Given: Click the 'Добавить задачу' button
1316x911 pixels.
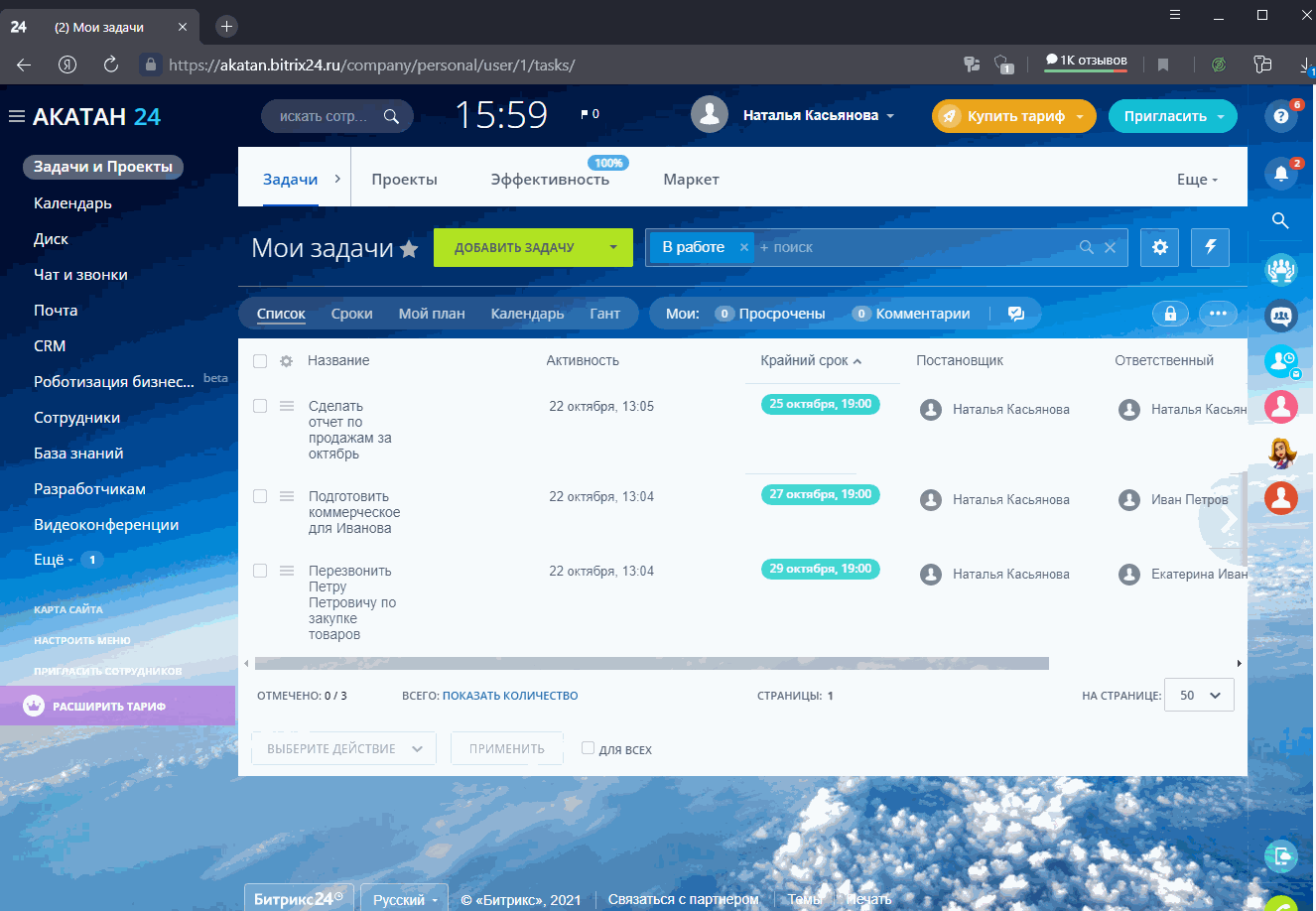Looking at the screenshot, I should [514, 248].
